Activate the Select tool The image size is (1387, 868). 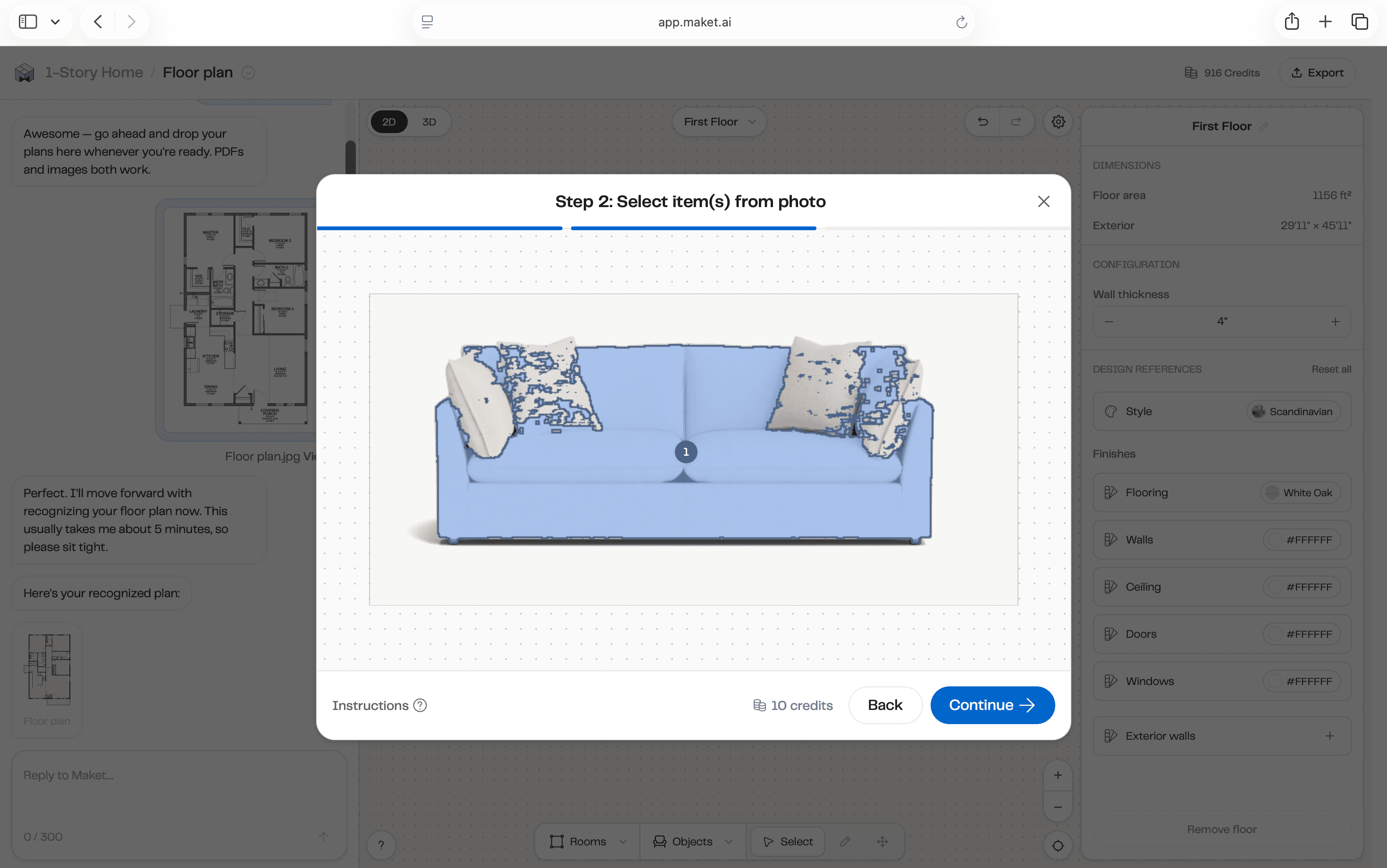(787, 842)
